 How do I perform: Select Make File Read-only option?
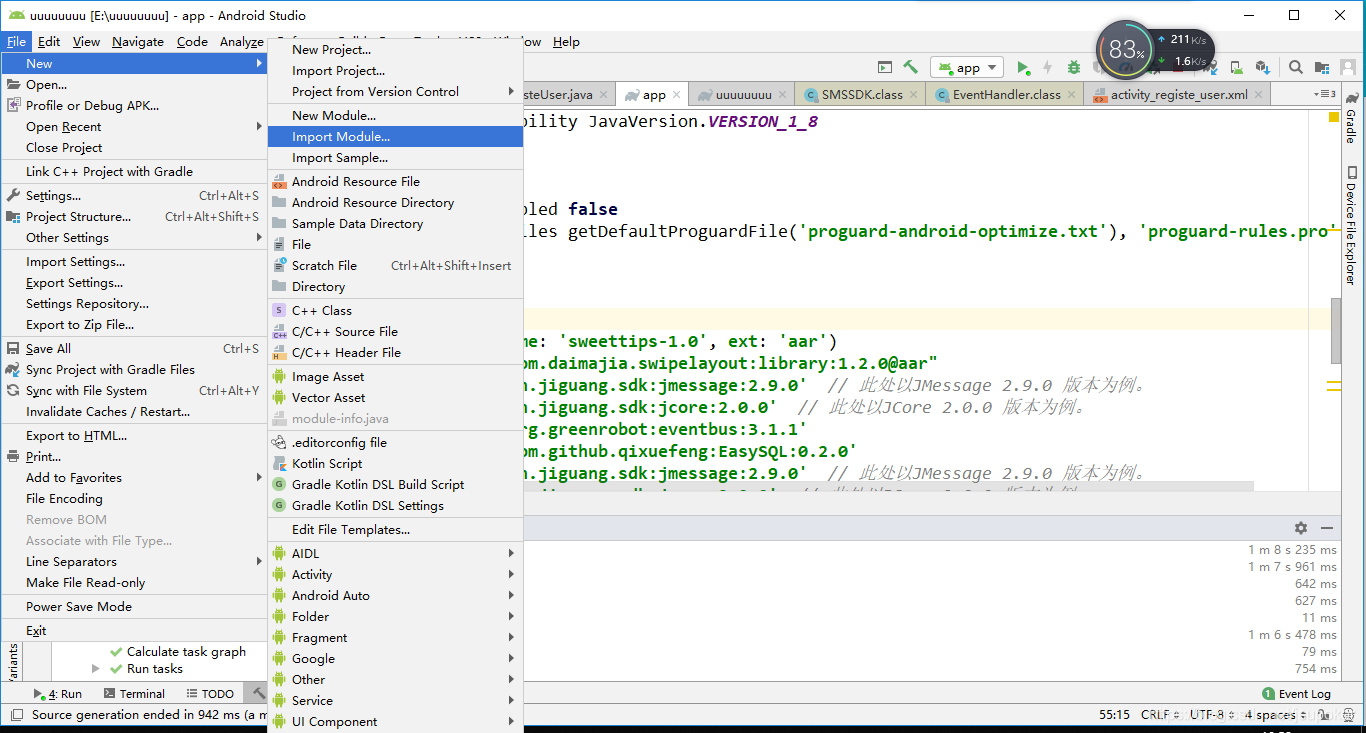[x=134, y=582]
